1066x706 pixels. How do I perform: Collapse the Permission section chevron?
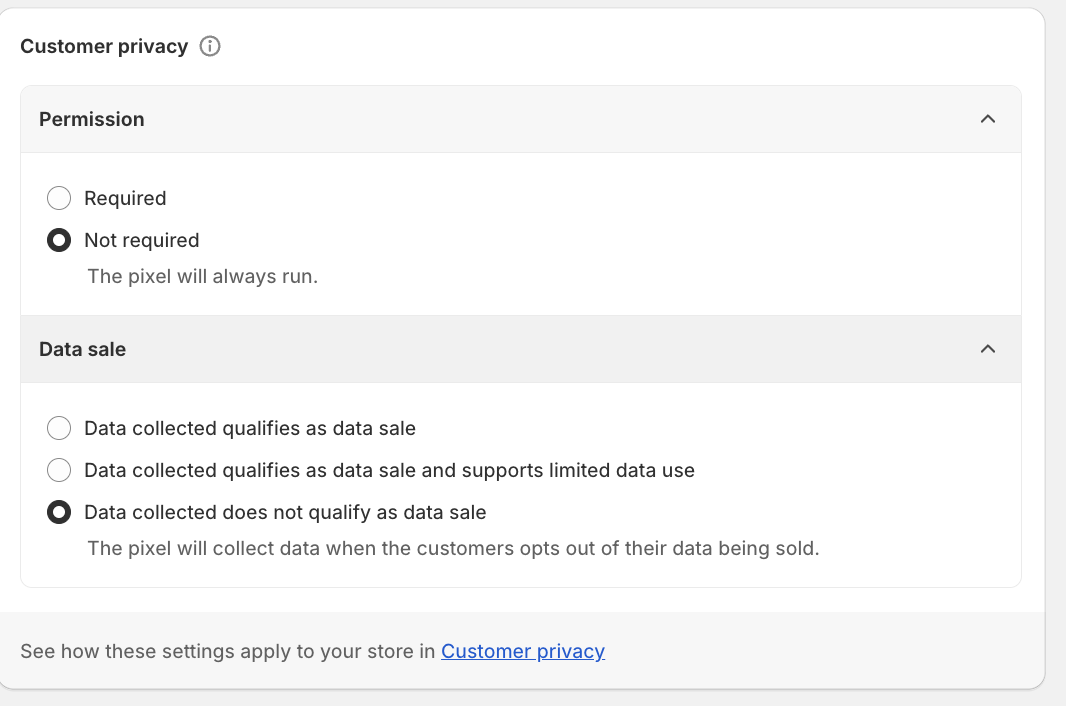988,119
